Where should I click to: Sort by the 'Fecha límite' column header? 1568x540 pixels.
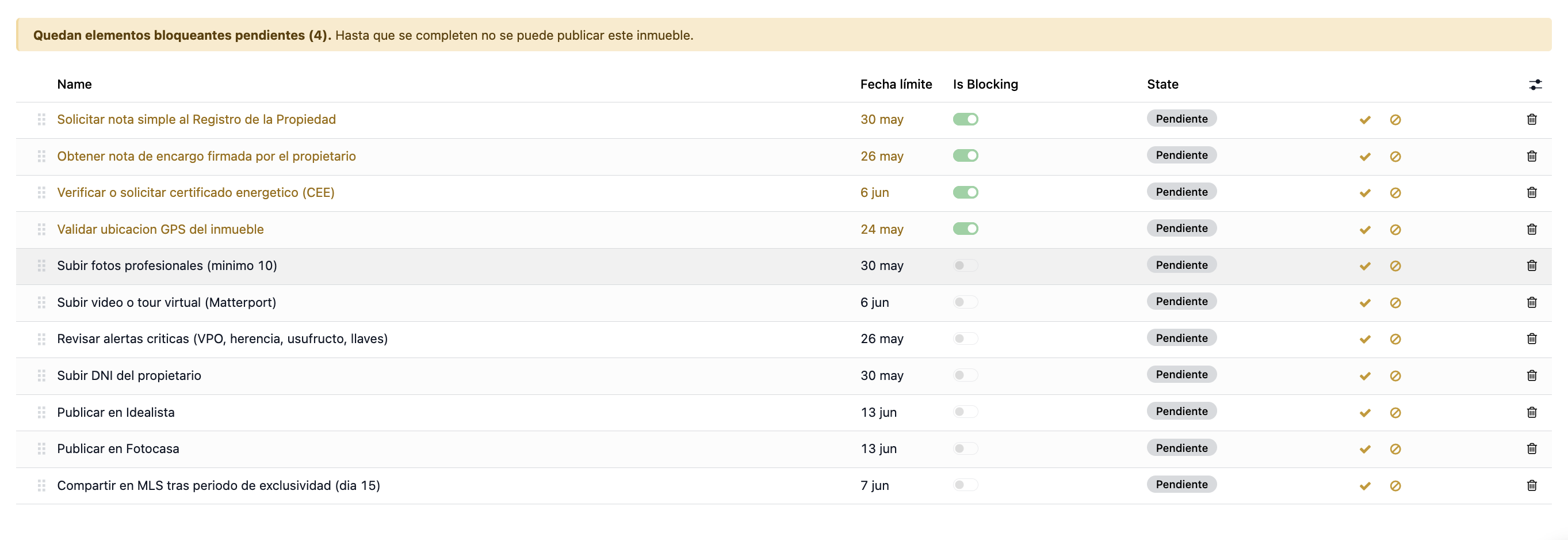(x=896, y=84)
